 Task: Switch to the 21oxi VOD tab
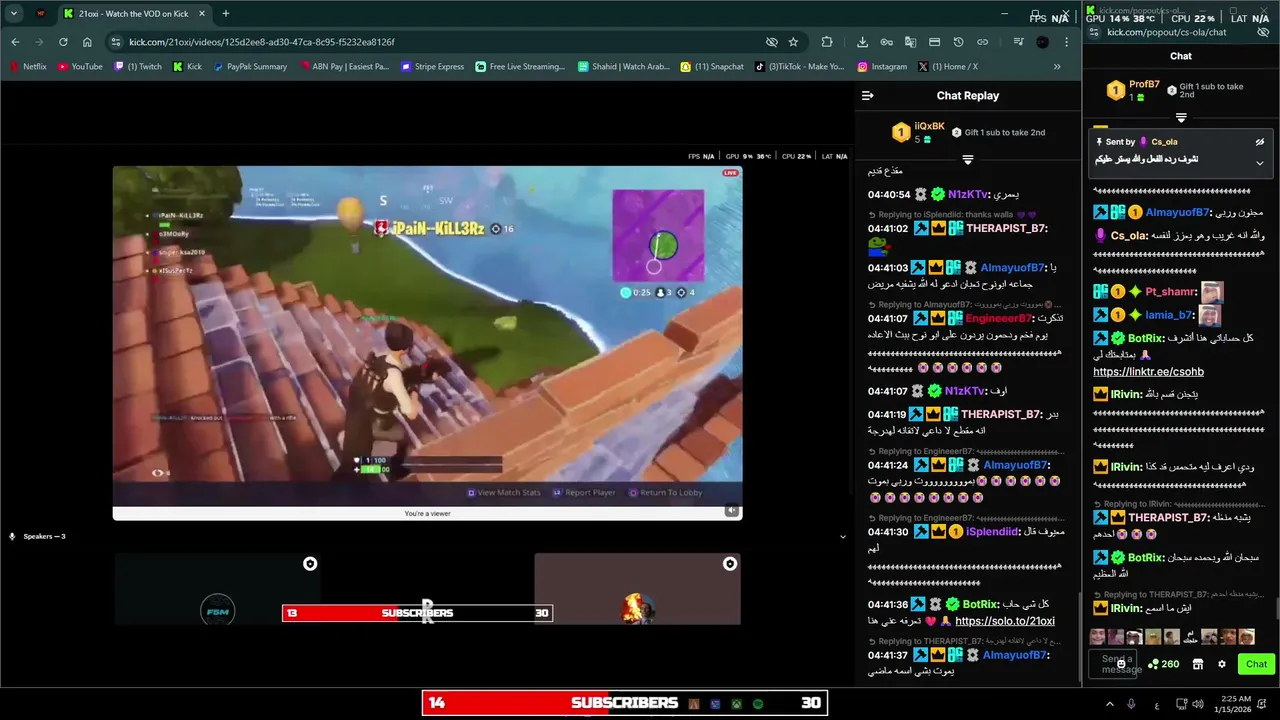point(133,14)
